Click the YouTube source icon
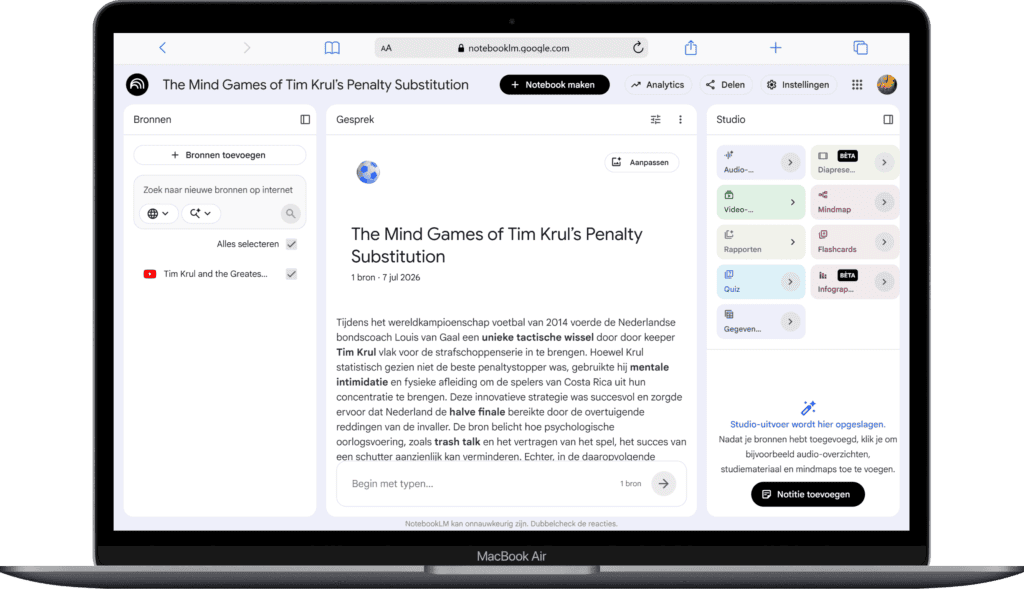Viewport: 1024px width, 589px height. (150, 274)
